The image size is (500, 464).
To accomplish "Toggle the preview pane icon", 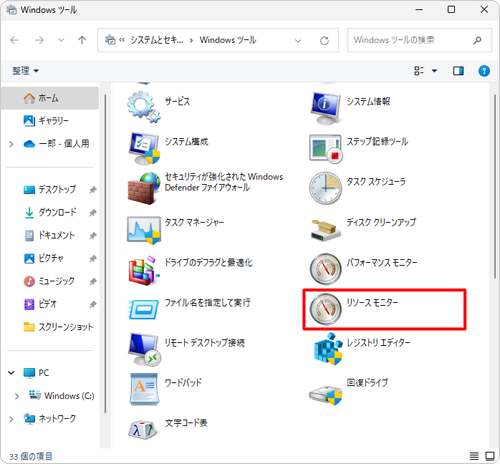I will tap(458, 71).
